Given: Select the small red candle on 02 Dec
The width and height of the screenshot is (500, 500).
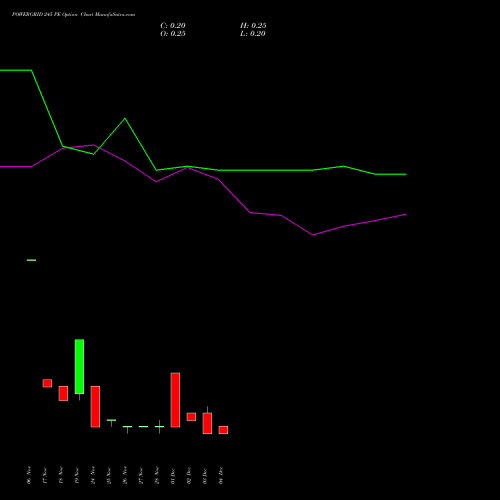Looking at the screenshot, I should tap(191, 417).
